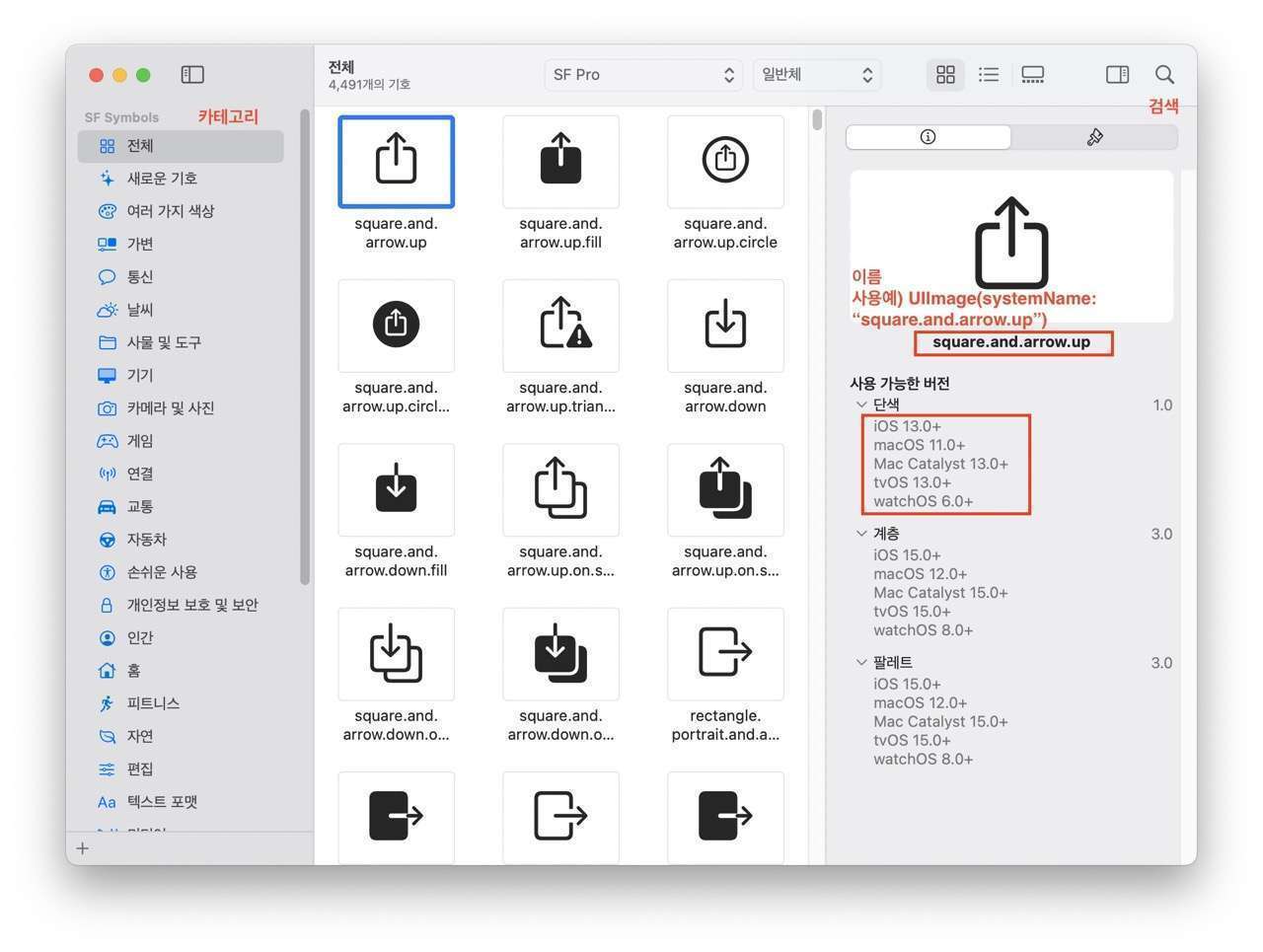Click the search magnifier icon
Image resolution: width=1263 pixels, height=952 pixels.
point(1164,75)
